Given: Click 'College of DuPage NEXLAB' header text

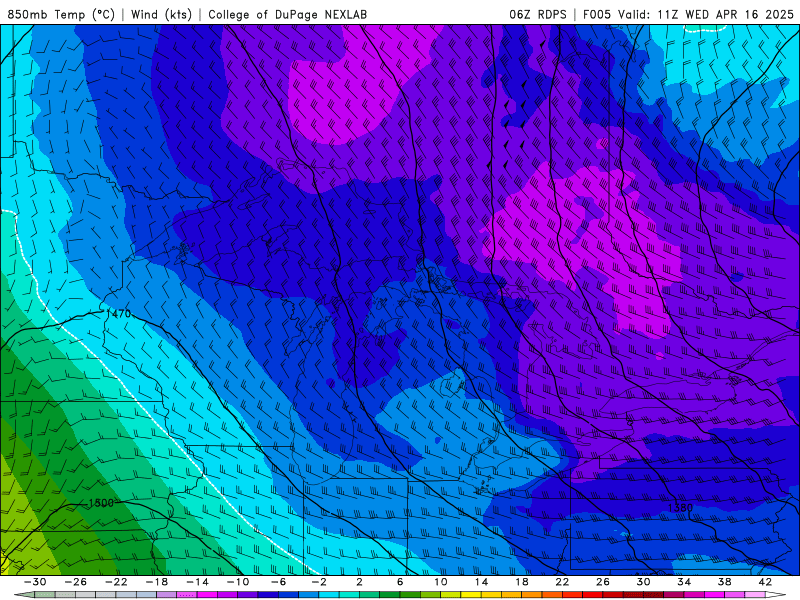Looking at the screenshot, I should [x=287, y=15].
